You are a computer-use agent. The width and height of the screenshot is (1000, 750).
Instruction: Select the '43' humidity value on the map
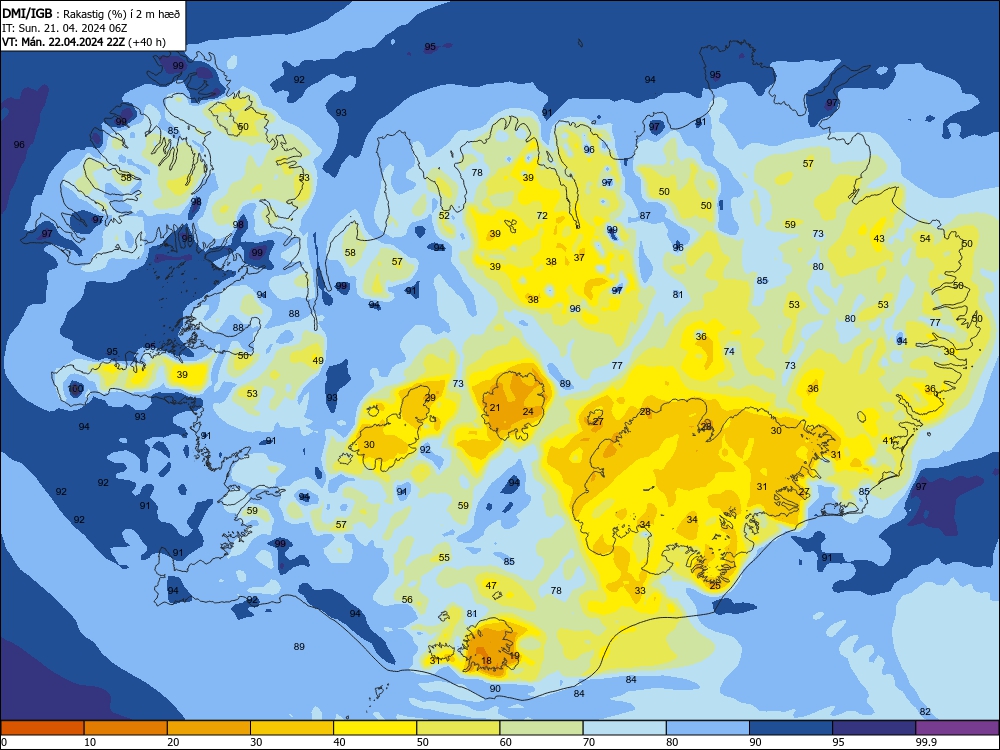(x=879, y=239)
